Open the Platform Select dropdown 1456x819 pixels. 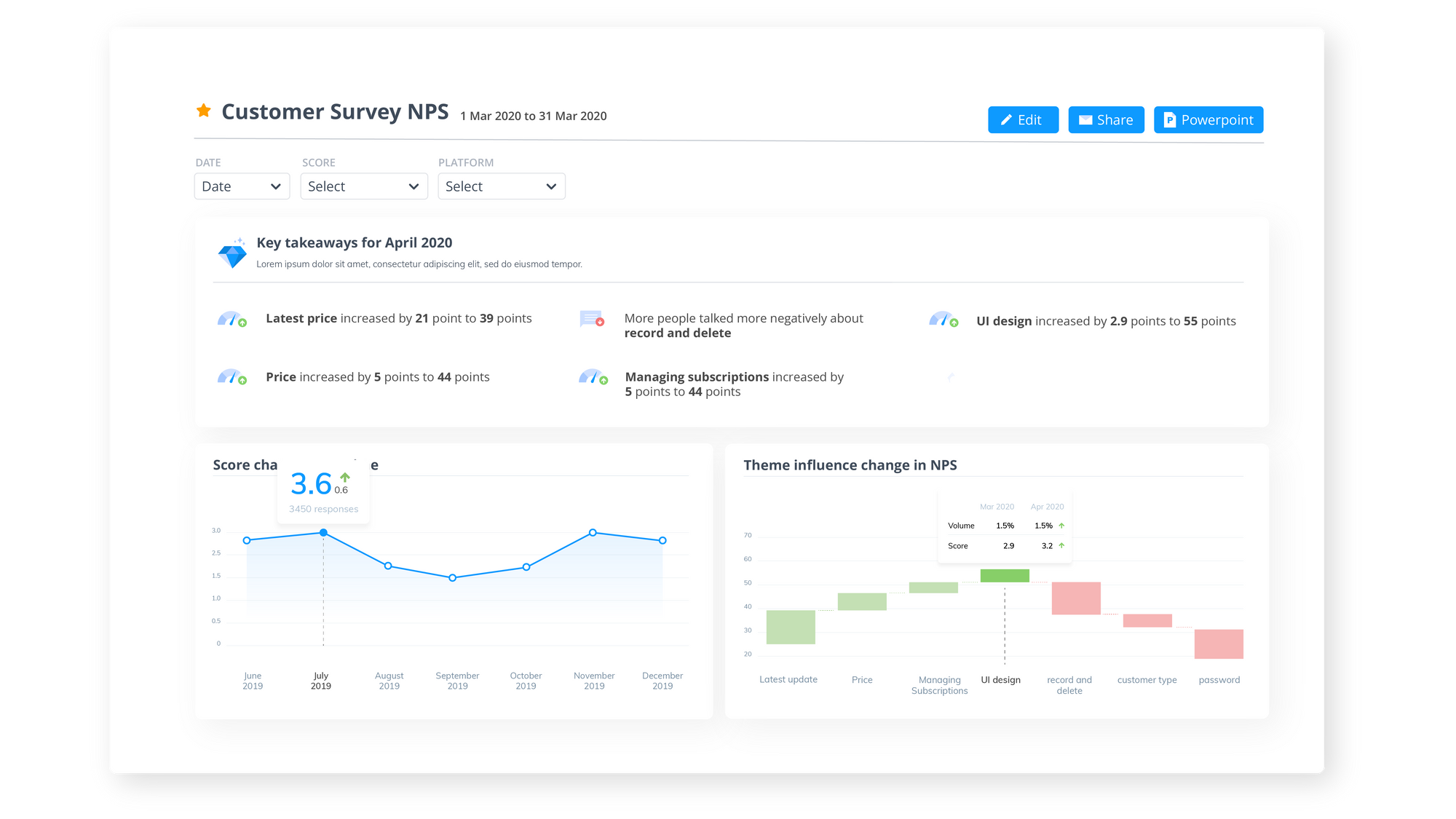tap(502, 186)
